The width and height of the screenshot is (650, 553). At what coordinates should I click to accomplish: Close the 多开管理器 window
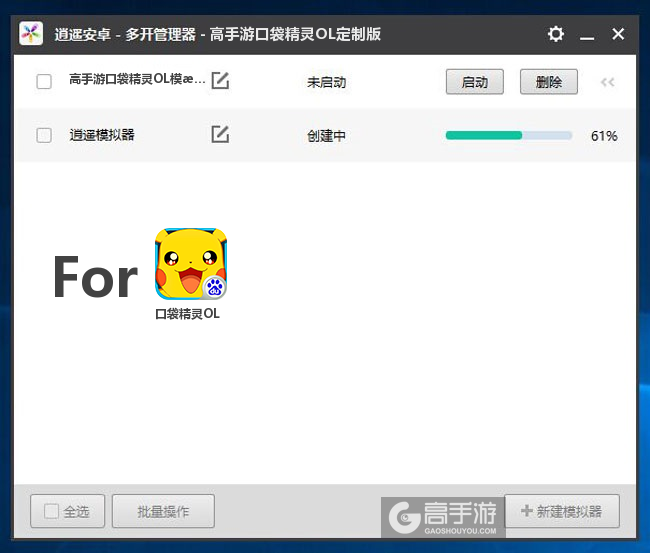coord(618,34)
